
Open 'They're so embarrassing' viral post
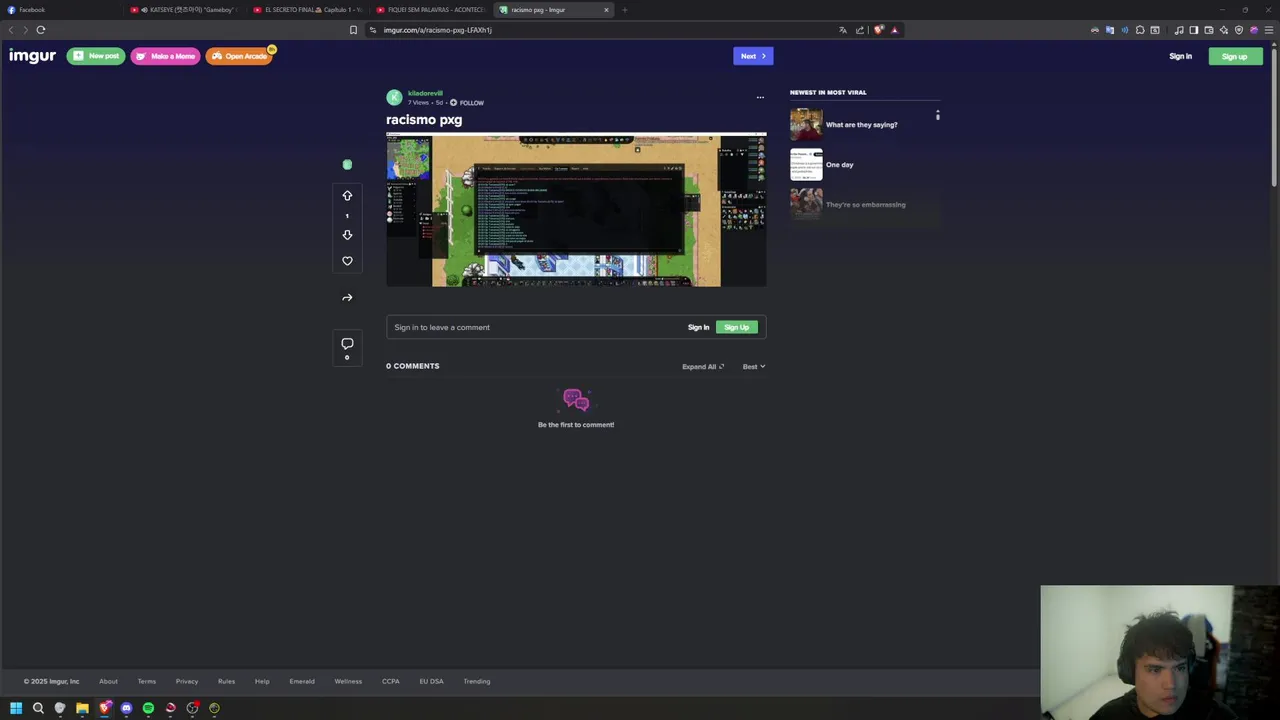point(864,205)
